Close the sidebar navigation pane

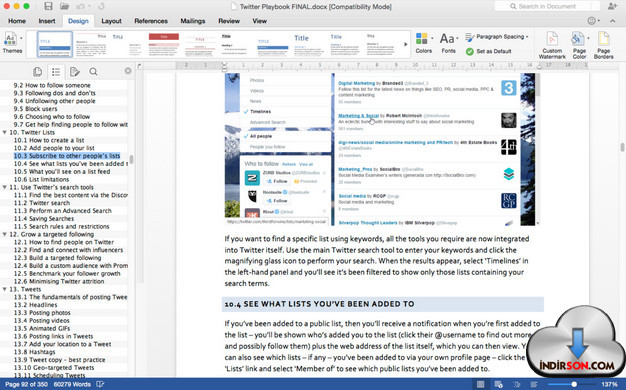(x=128, y=71)
